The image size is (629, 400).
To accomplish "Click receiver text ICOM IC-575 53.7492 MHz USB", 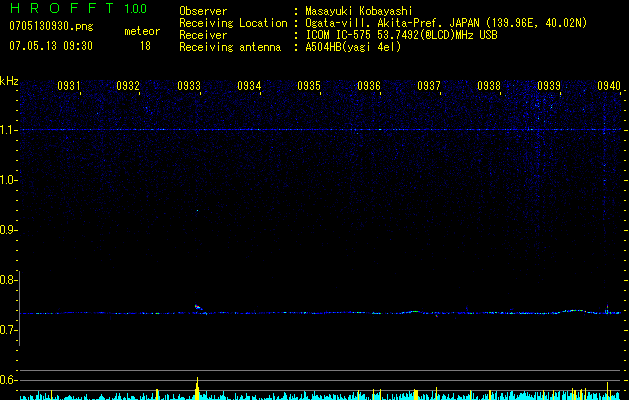I will [x=401, y=35].
